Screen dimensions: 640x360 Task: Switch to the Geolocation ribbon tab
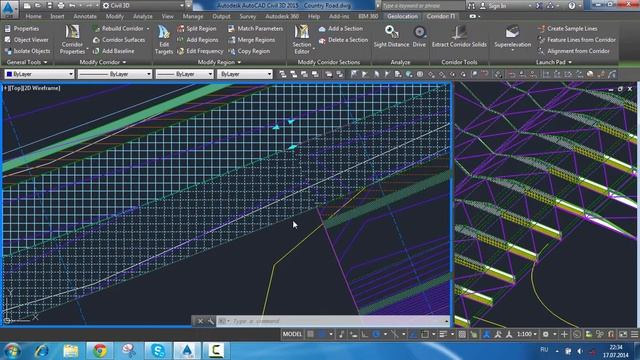(x=402, y=16)
